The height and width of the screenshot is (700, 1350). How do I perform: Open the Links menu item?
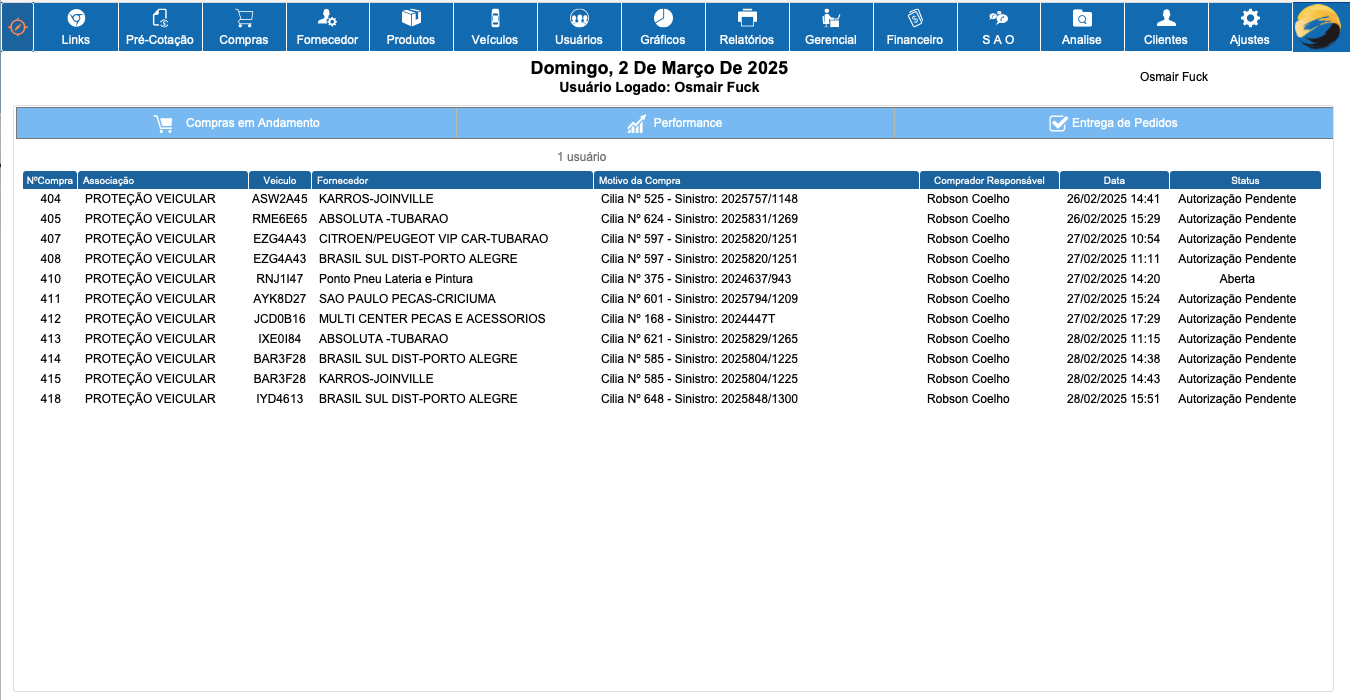pos(76,26)
